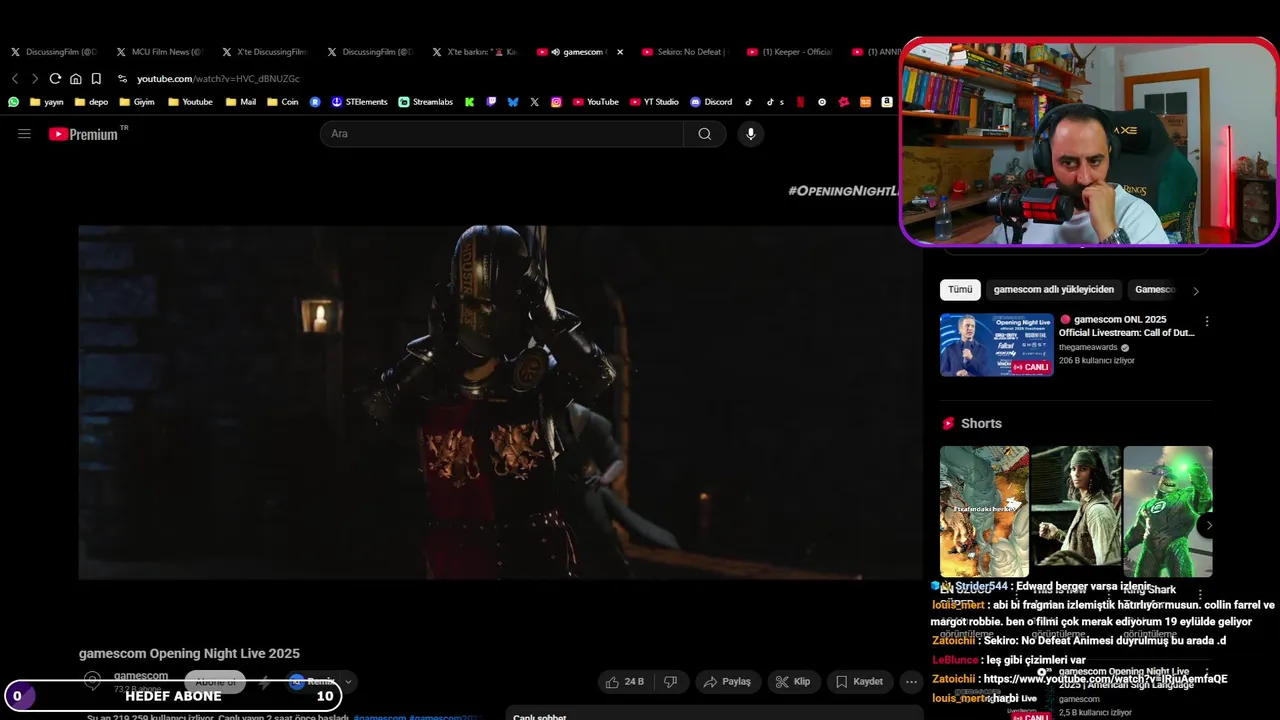Click the gamescom Opening Night Live 2025 title
The height and width of the screenshot is (720, 1280).
[189, 654]
